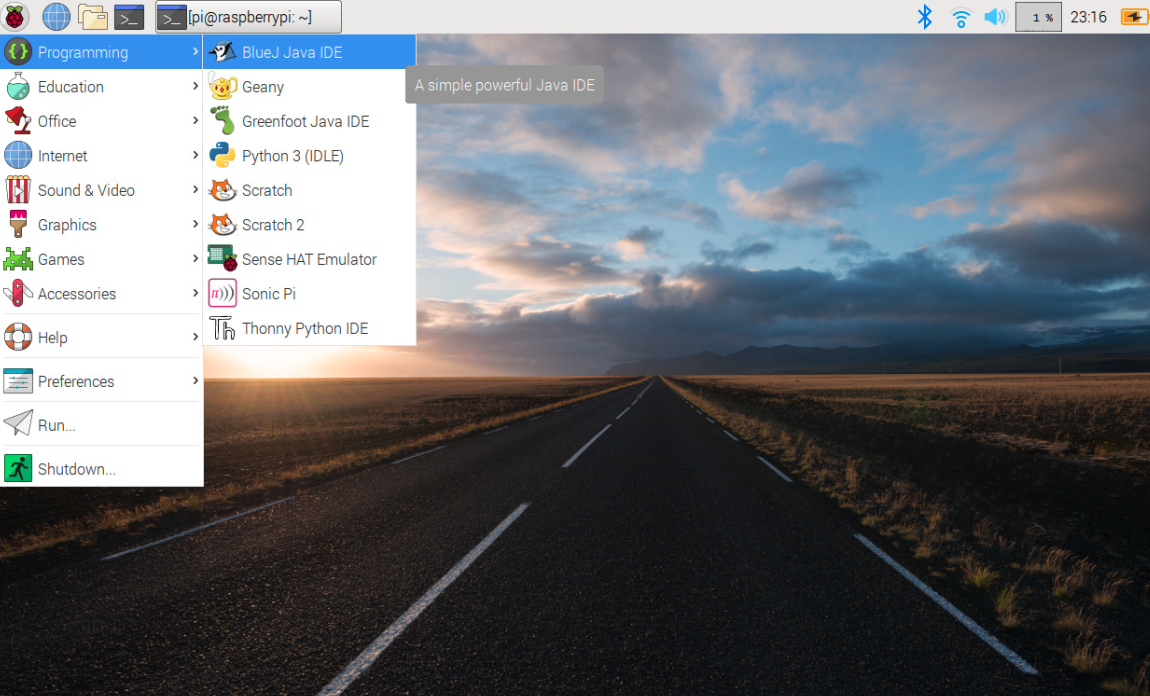The image size is (1150, 696).
Task: Click the Sonic Pi pink icon
Action: pos(222,293)
